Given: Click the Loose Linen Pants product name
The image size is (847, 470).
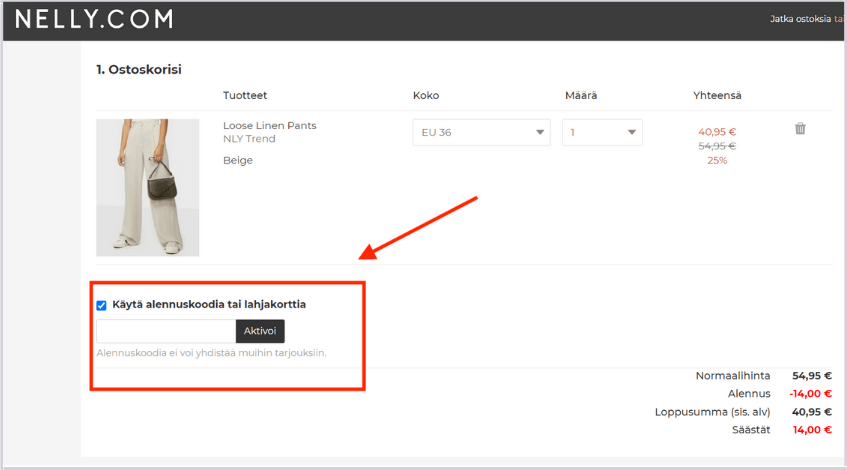Looking at the screenshot, I should coord(269,126).
